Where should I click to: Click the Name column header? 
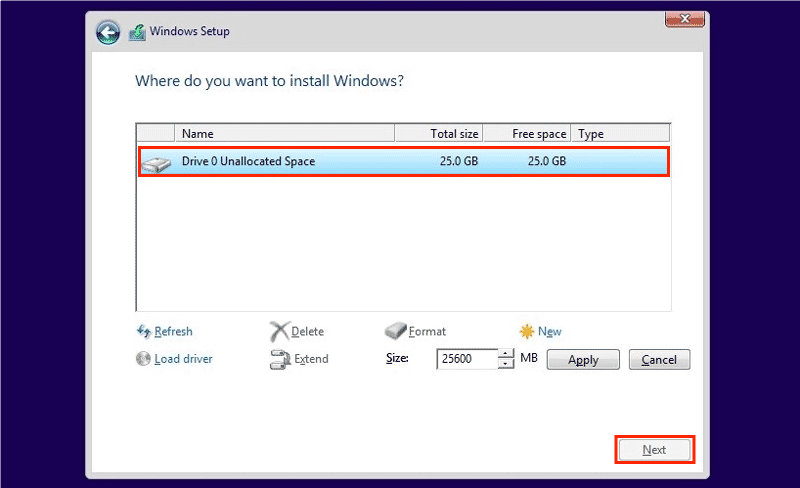(x=284, y=134)
